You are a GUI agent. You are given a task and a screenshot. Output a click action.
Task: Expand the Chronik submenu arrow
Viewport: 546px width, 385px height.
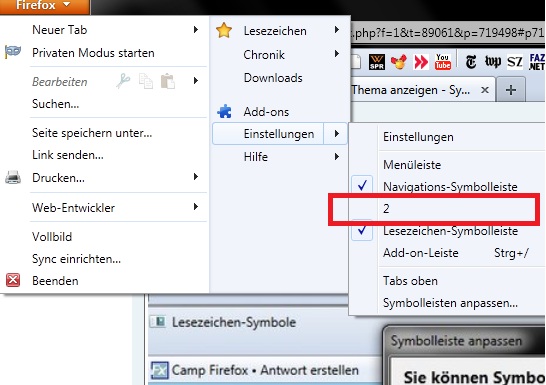point(337,54)
